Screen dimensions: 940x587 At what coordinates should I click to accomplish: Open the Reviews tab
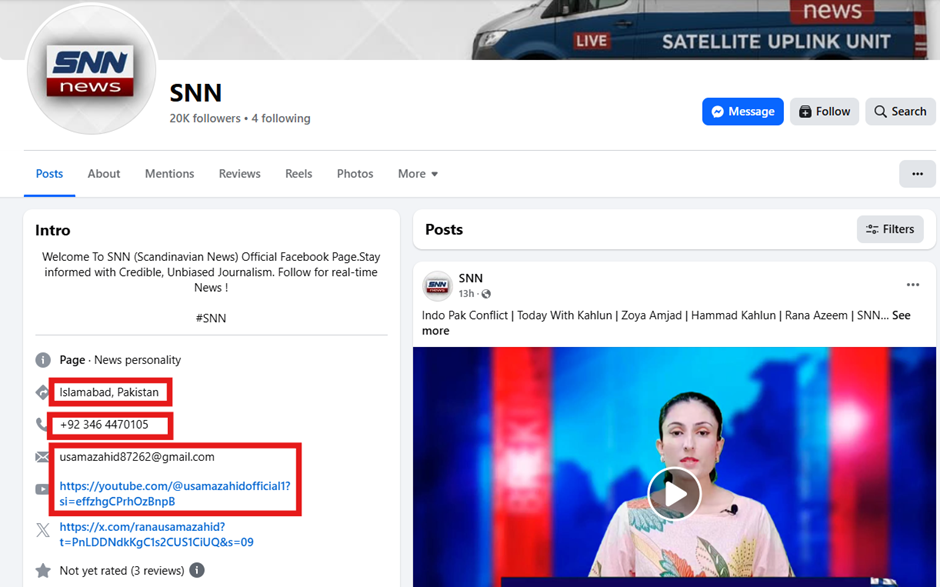(x=239, y=174)
